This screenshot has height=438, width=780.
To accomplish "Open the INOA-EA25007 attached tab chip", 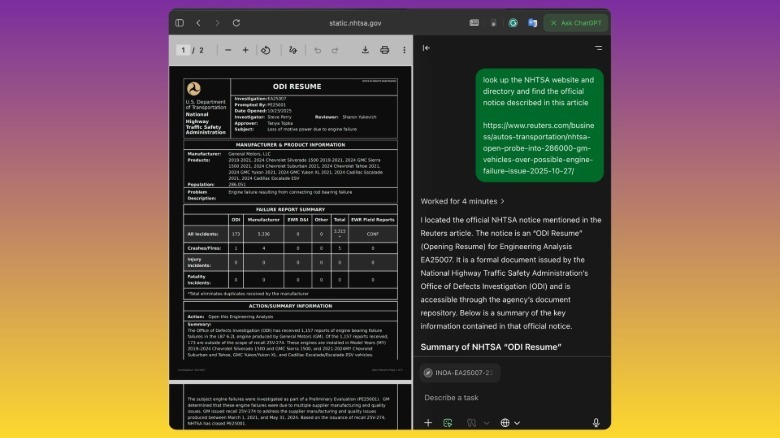I will point(460,372).
